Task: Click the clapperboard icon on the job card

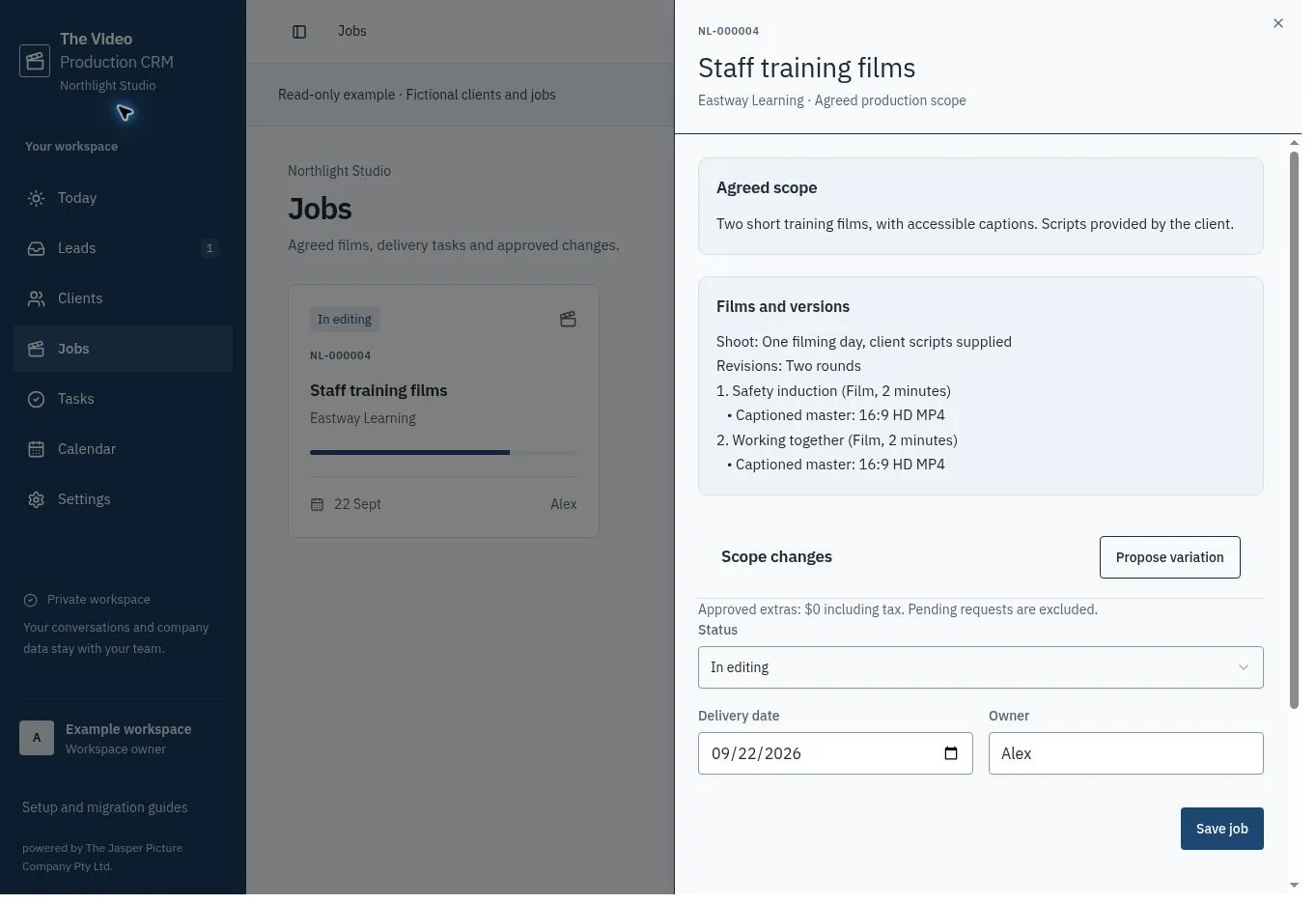Action: click(568, 320)
